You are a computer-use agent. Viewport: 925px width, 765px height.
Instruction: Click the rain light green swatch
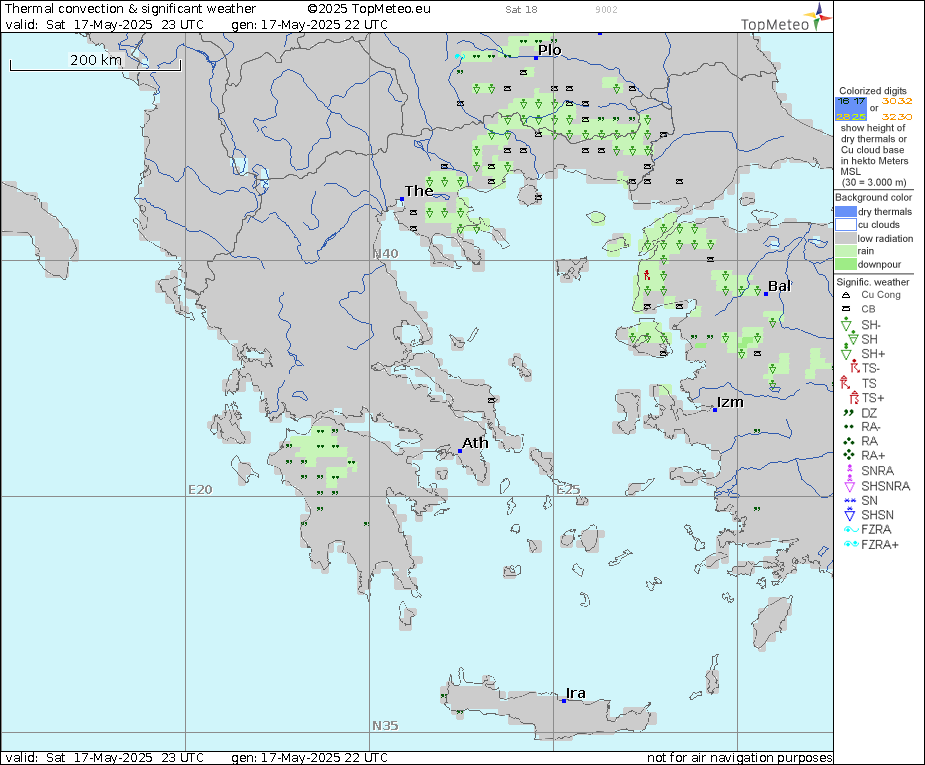845,251
